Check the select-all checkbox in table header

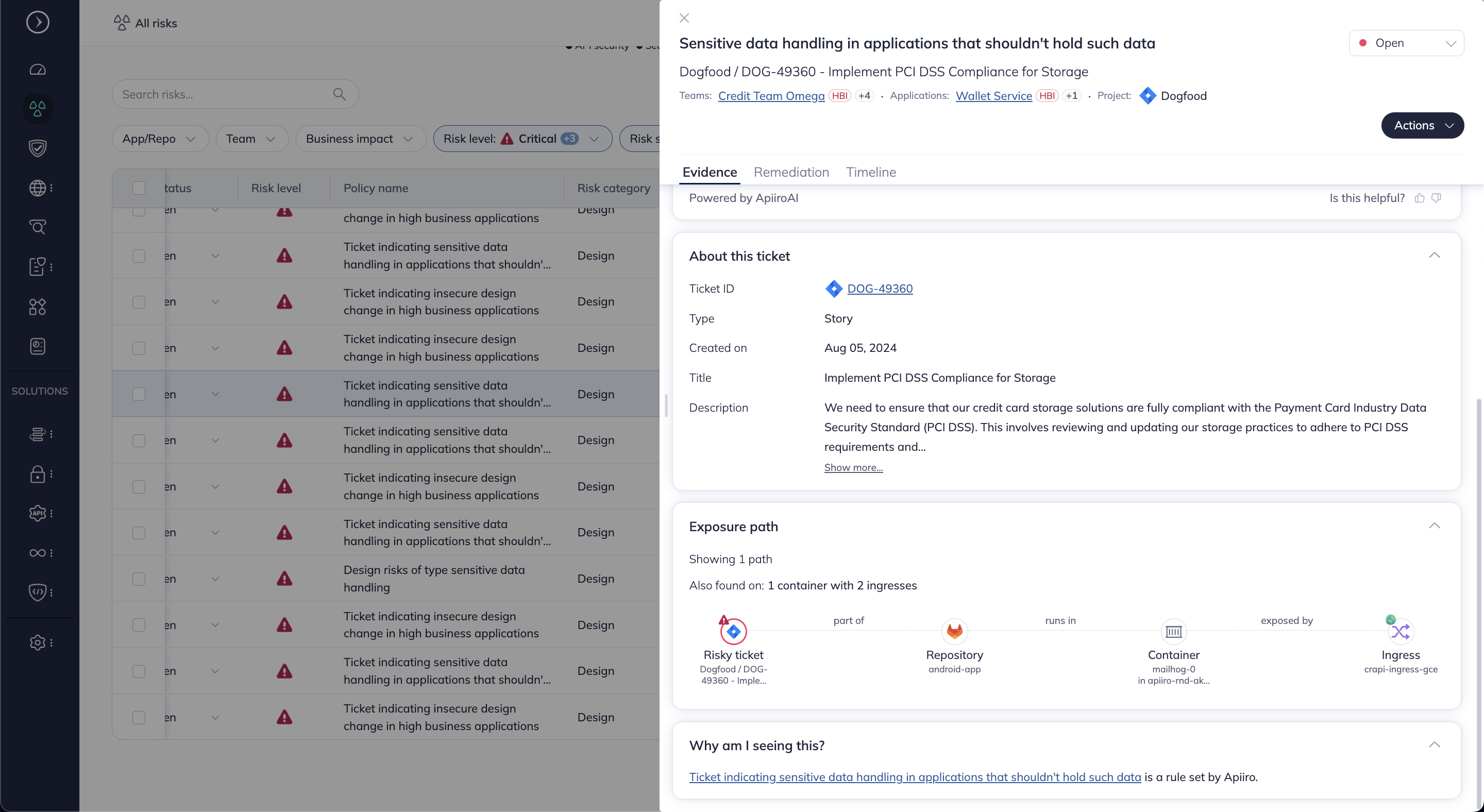click(x=138, y=188)
